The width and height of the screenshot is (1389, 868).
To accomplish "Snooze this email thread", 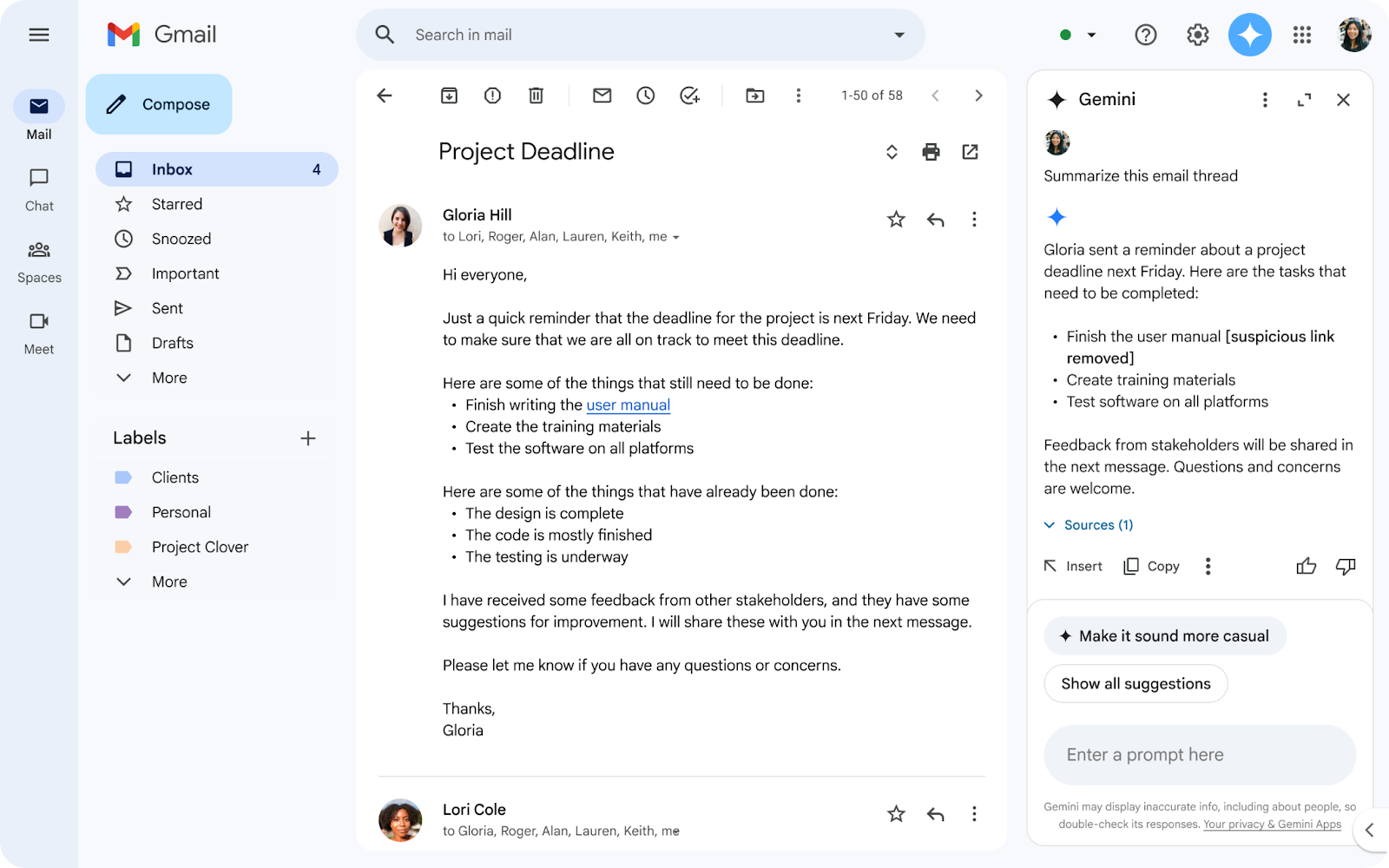I will click(x=645, y=95).
